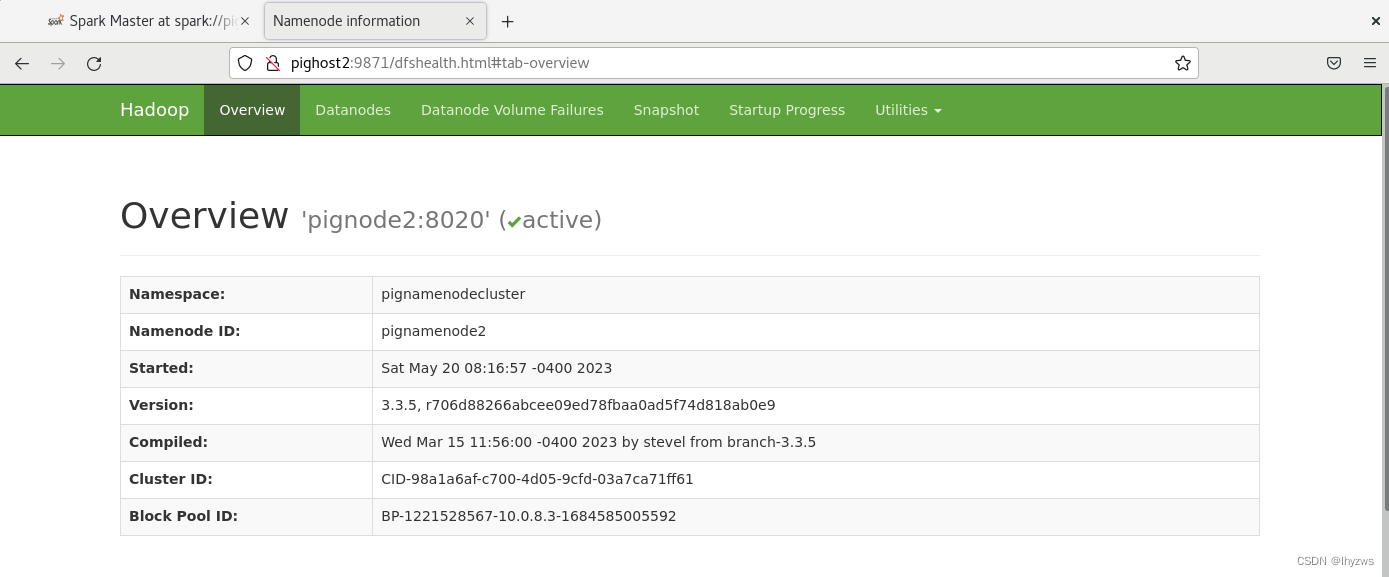The height and width of the screenshot is (577, 1389).
Task: Expand the Utilities dropdown menu
Action: 908,110
